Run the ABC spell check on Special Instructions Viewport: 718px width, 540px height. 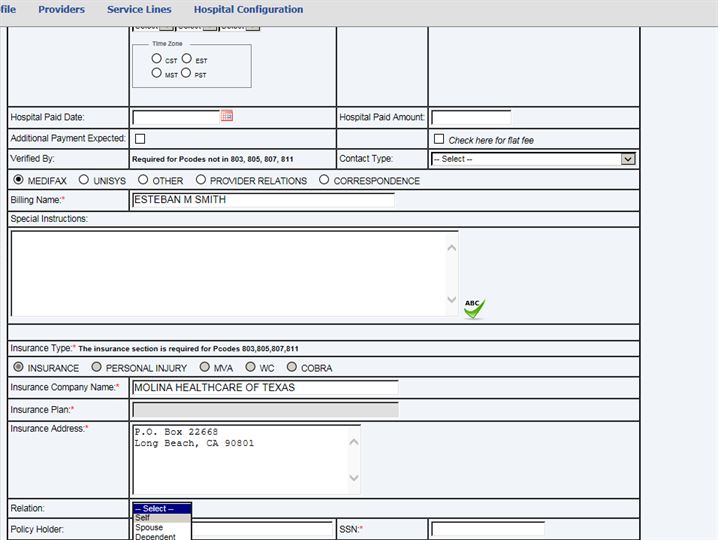[x=474, y=308]
